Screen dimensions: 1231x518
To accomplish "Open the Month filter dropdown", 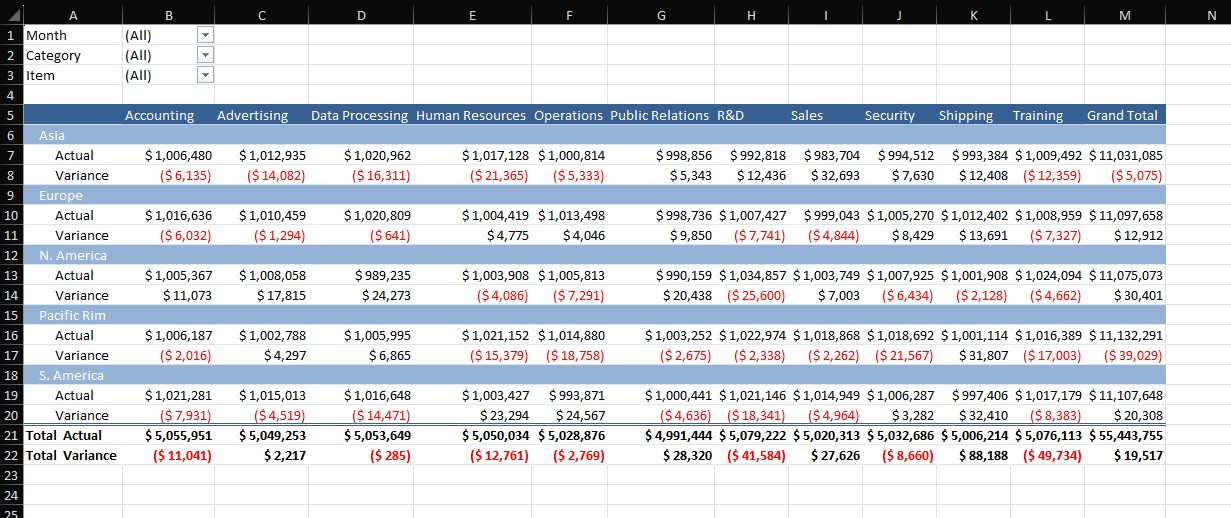I will [x=205, y=35].
